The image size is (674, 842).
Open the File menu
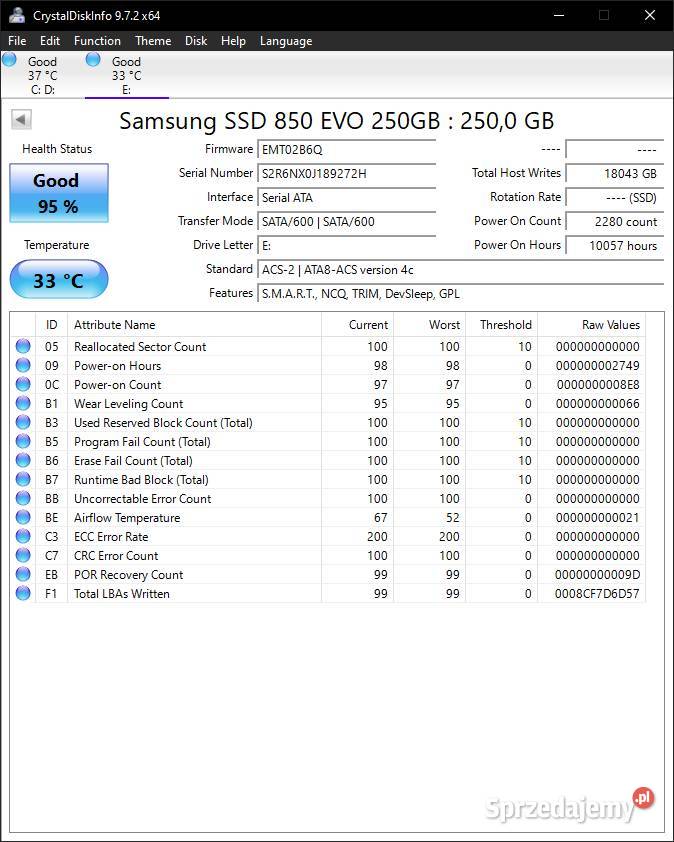pyautogui.click(x=17, y=41)
